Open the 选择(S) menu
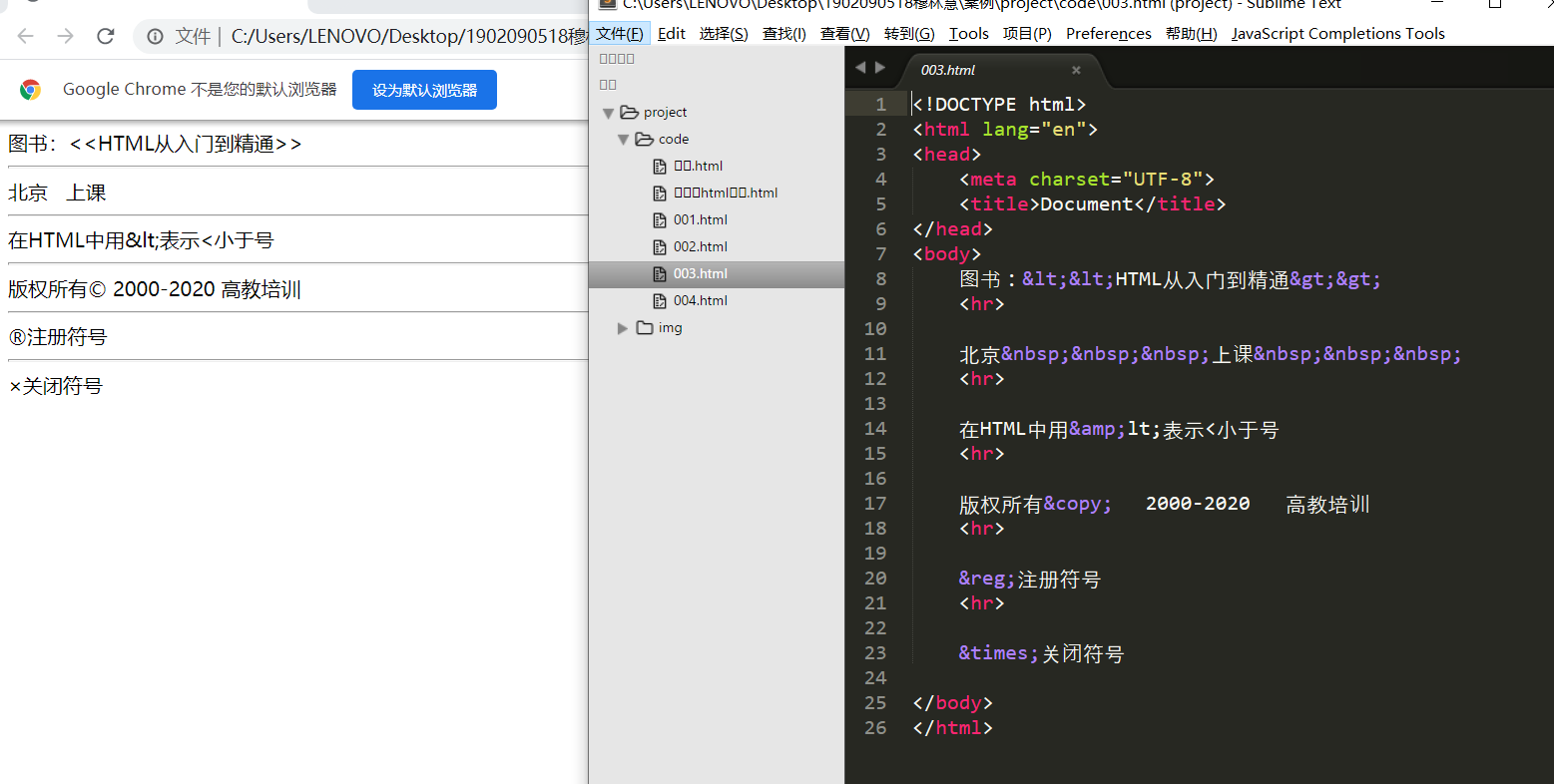This screenshot has width=1554, height=784. click(x=724, y=33)
